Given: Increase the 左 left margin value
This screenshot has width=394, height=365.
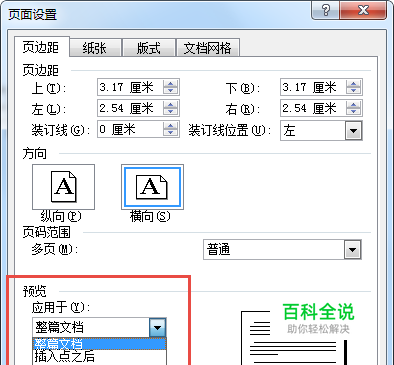Looking at the screenshot, I should [171, 104].
